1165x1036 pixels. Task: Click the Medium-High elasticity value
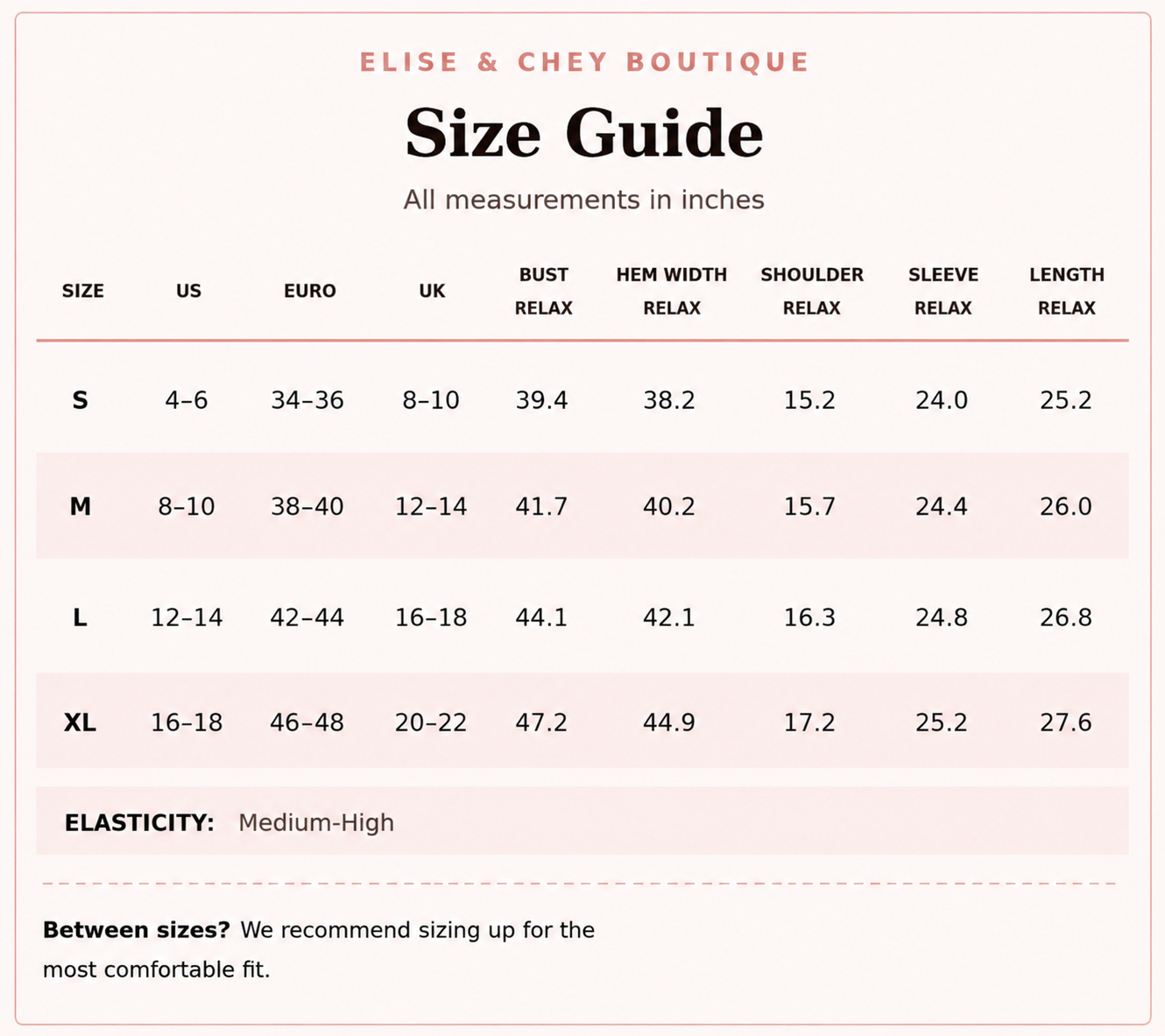(x=316, y=822)
